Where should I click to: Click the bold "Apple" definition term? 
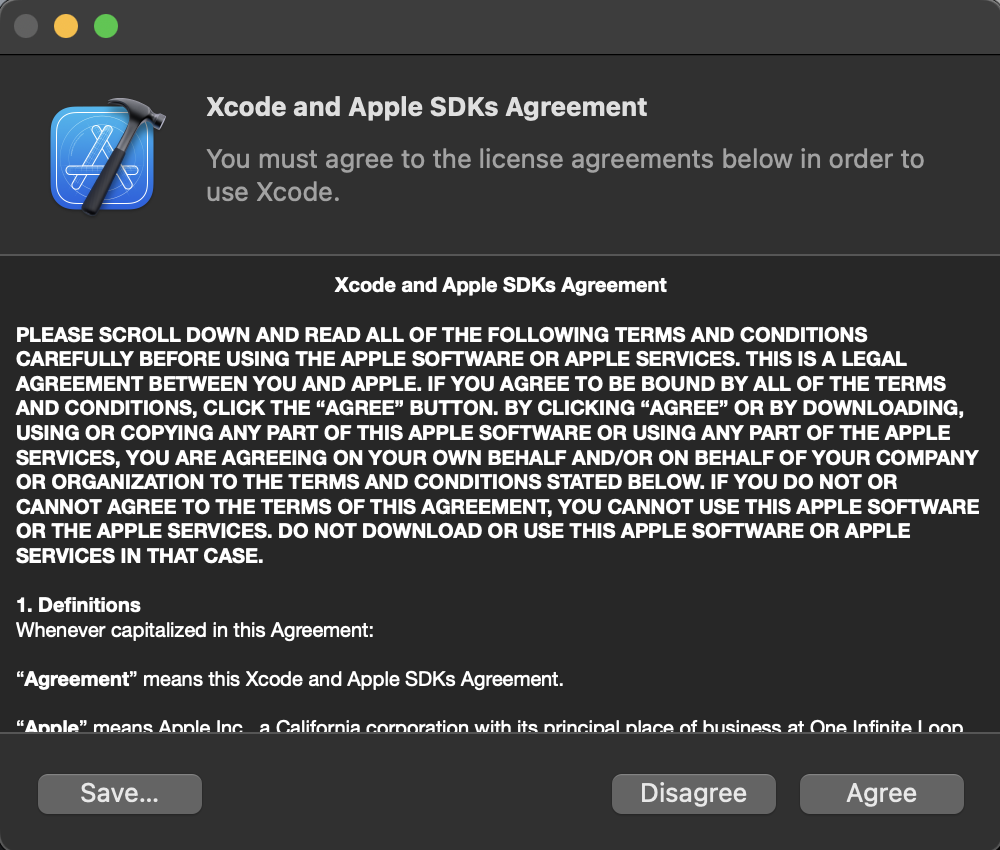pos(50,727)
